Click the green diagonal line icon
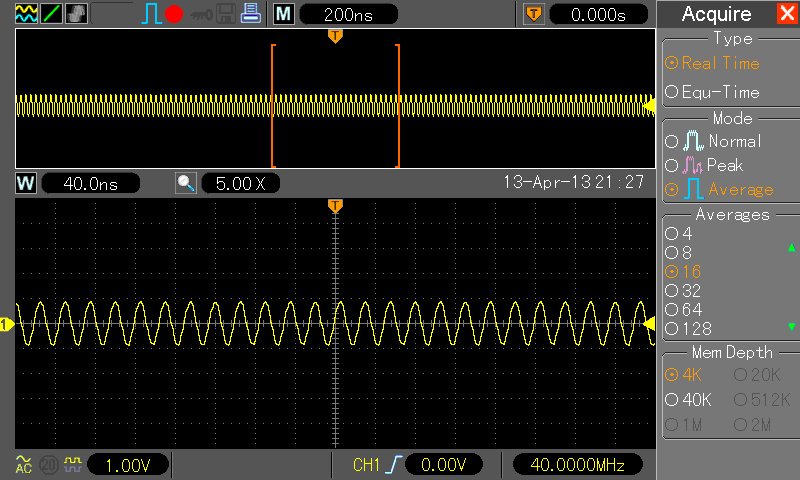This screenshot has height=480, width=800. click(51, 13)
